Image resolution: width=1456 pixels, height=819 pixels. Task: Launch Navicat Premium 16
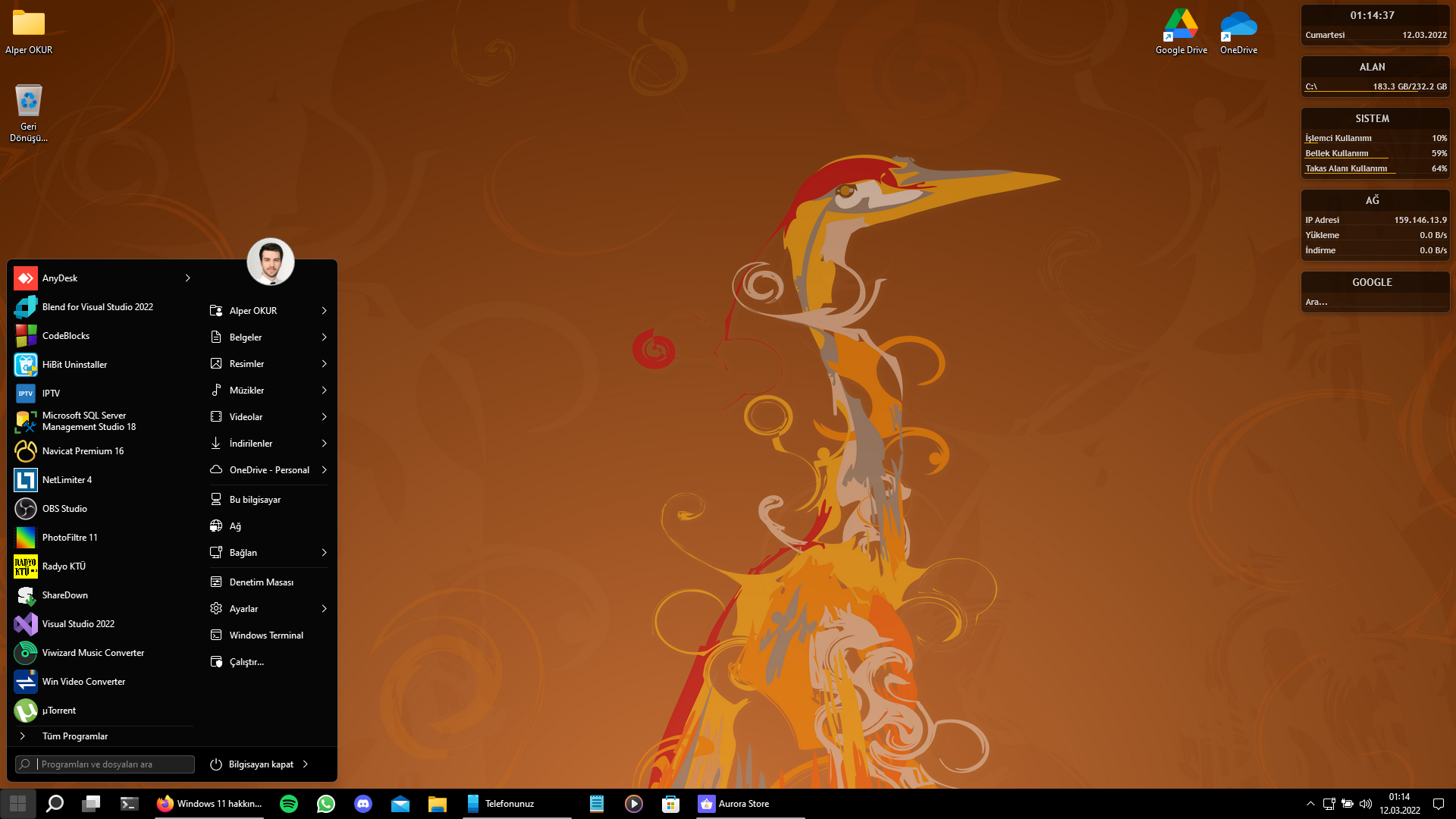[83, 451]
